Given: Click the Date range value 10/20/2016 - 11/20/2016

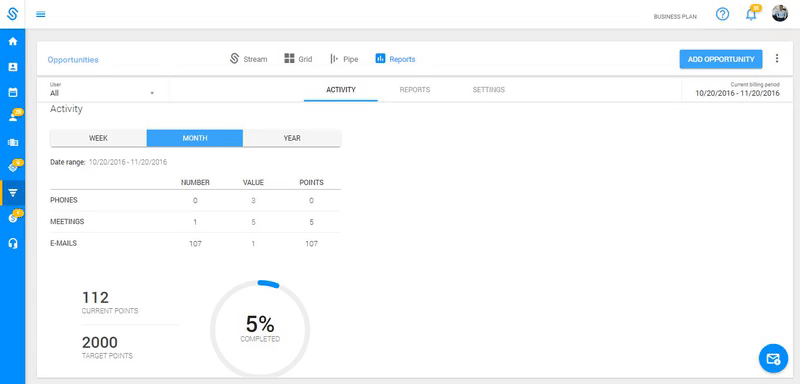Looking at the screenshot, I should pyautogui.click(x=128, y=163).
